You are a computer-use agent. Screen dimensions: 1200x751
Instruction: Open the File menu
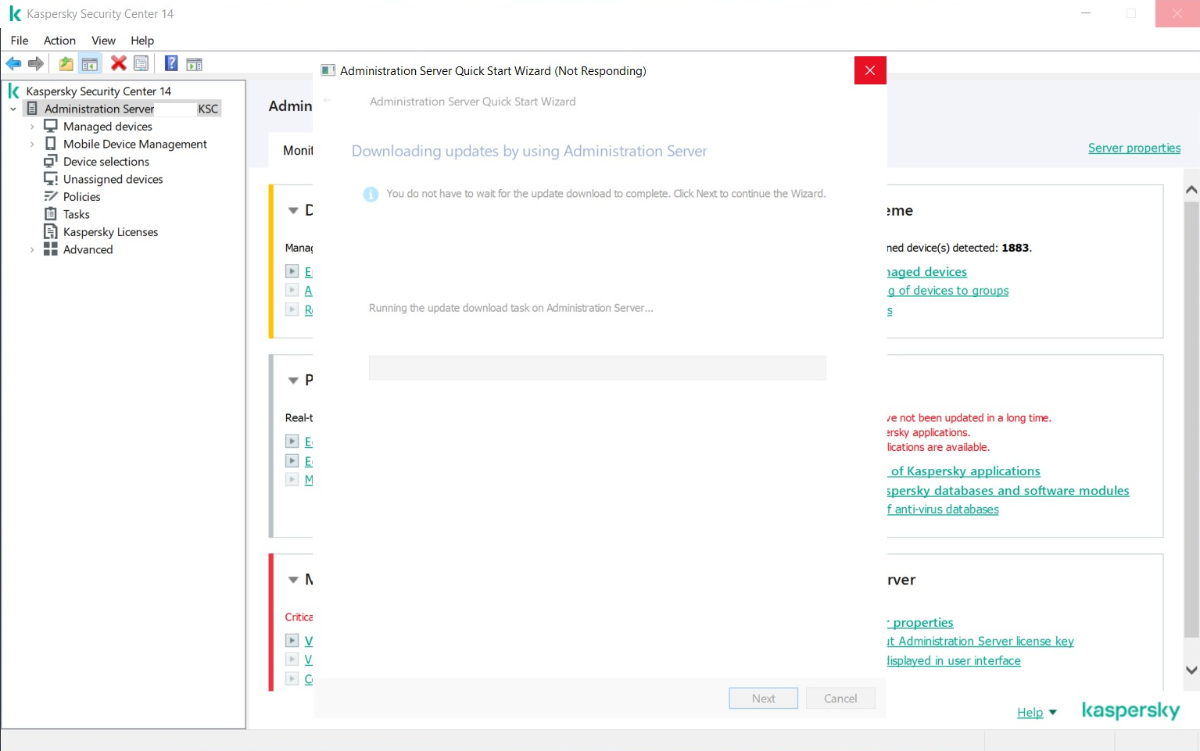20,41
